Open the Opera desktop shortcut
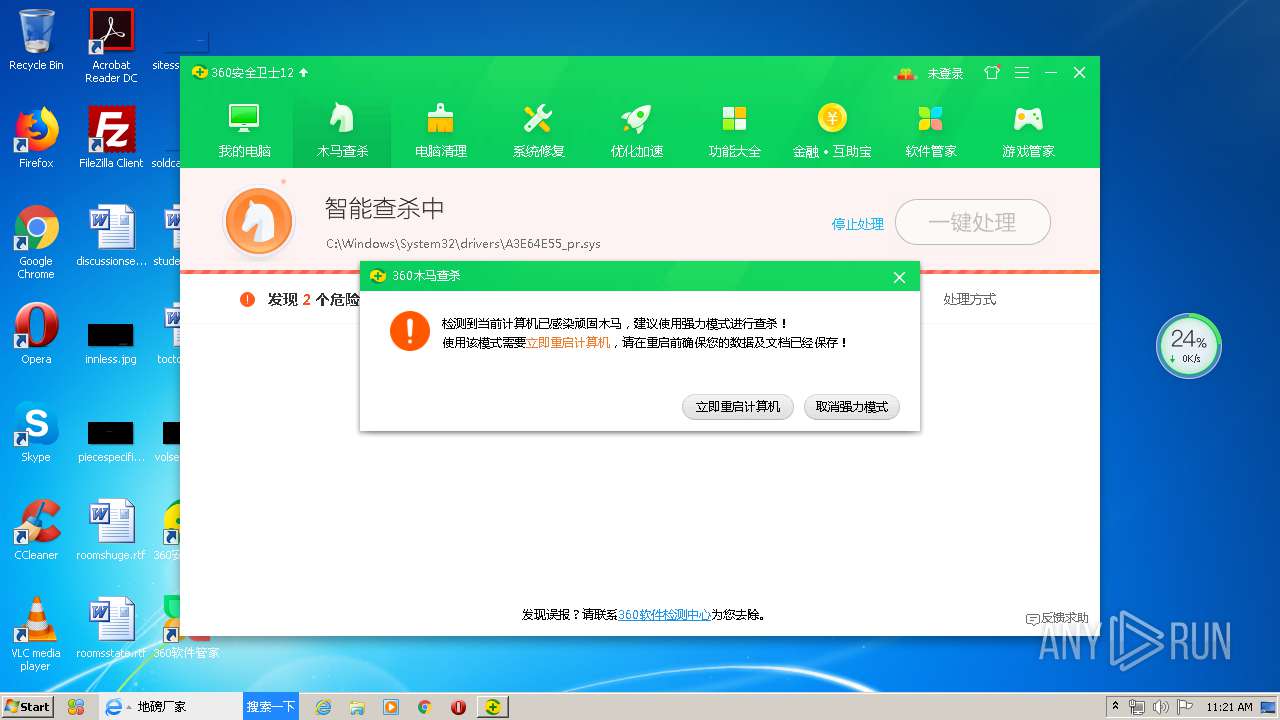Screen dimensions: 1280x720 coord(36,333)
